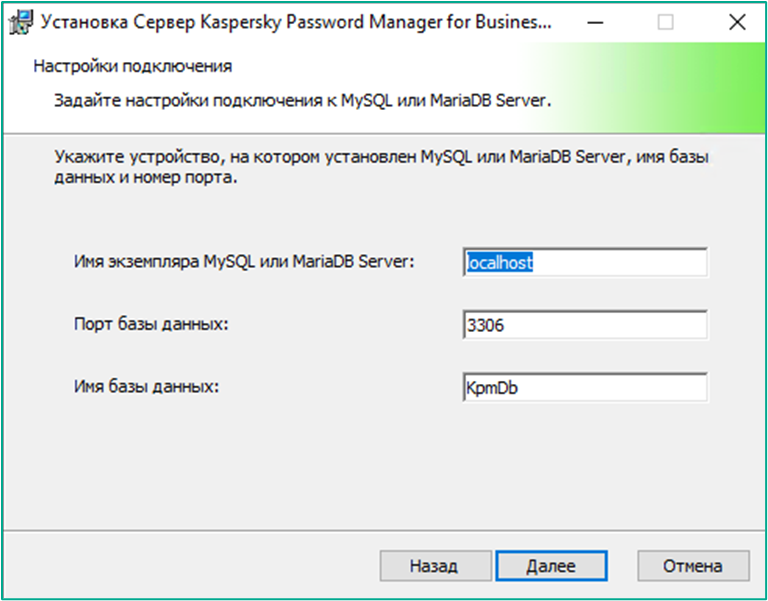Click text 'Укажите устройство, на котором установлен'
The width and height of the screenshot is (768, 601).
point(236,157)
